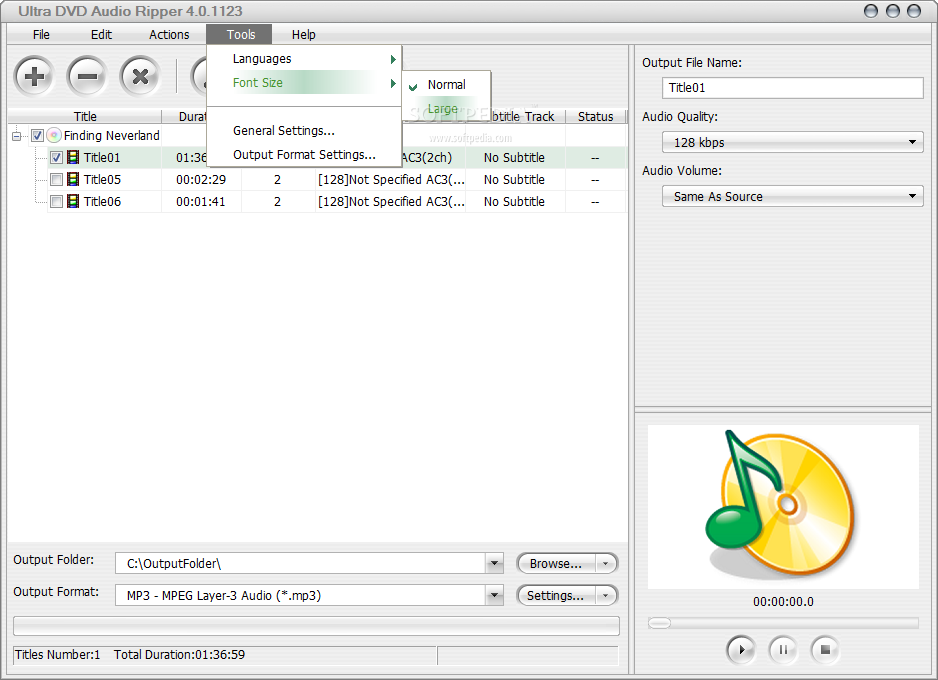Click the Status column header
This screenshot has height=680, width=938.
pos(595,117)
